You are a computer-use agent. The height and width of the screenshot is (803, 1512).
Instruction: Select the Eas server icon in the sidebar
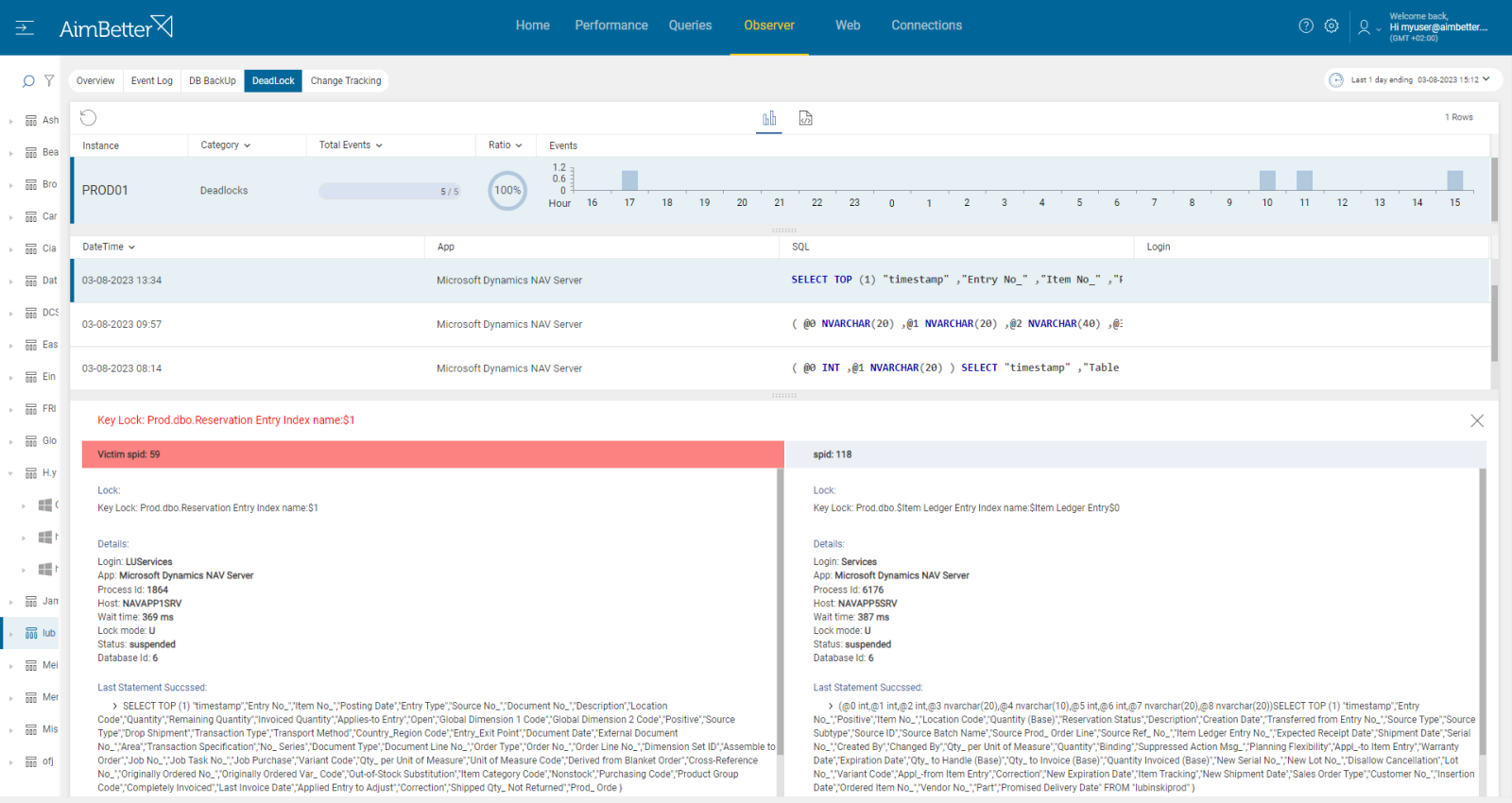click(x=31, y=346)
